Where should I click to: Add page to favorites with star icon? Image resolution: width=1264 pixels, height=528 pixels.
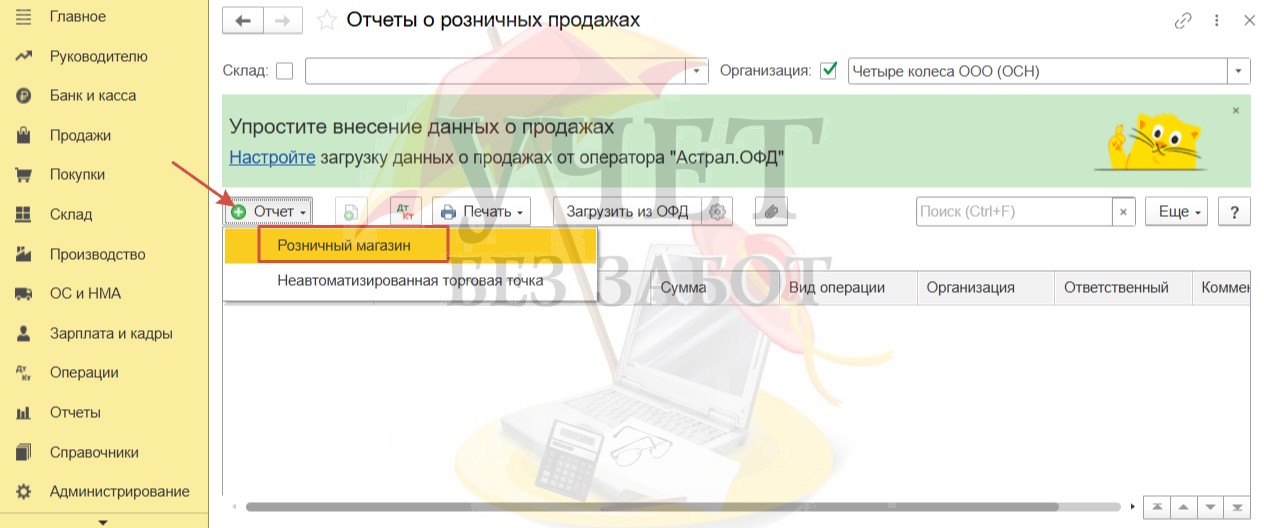pos(325,20)
